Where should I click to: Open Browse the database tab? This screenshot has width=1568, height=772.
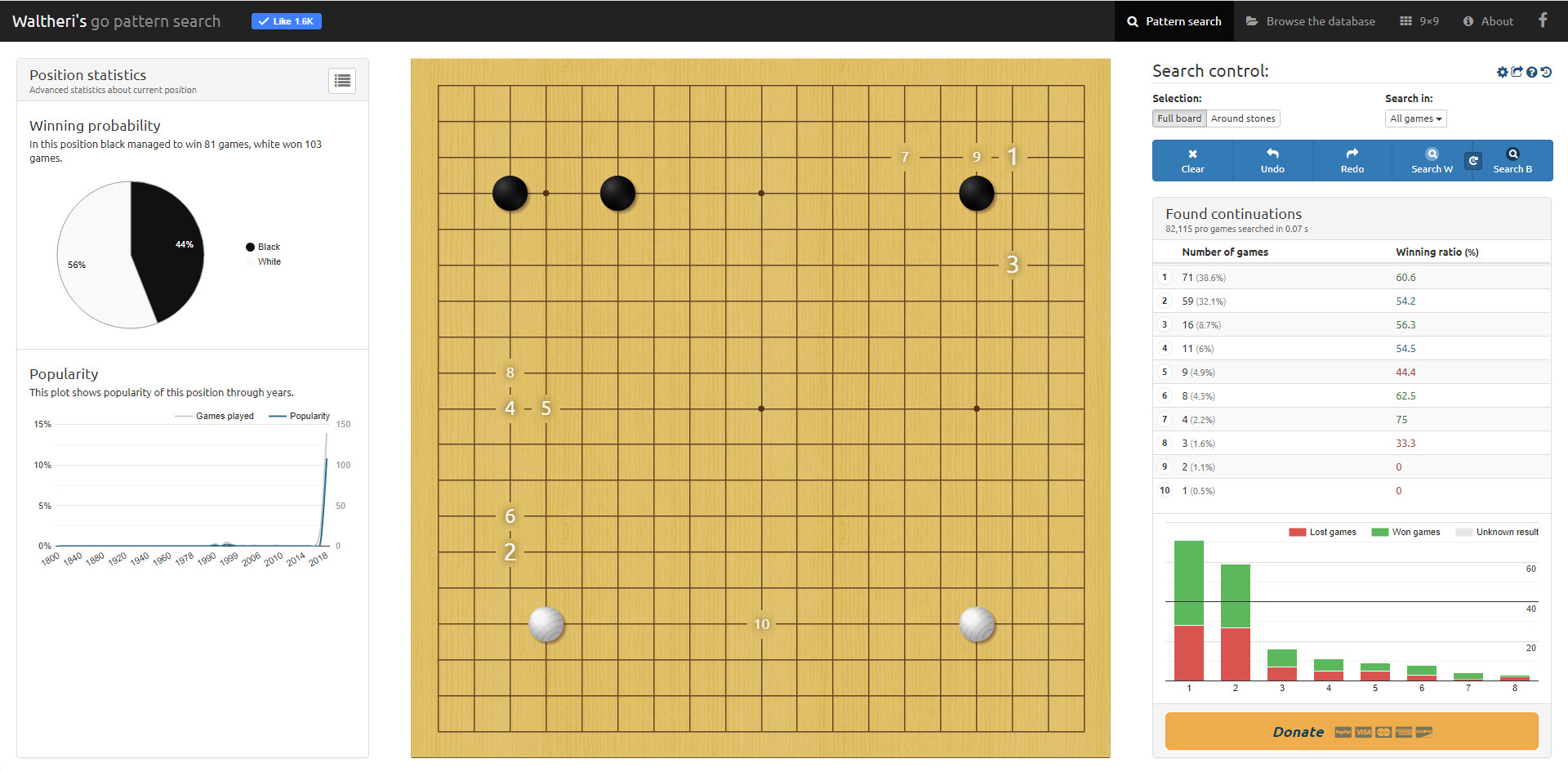tap(1310, 21)
